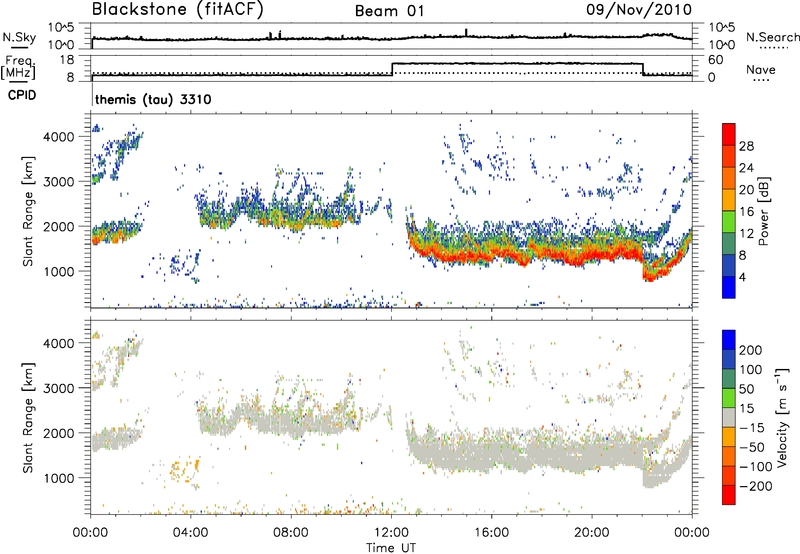800x554 pixels.
Task: Click the "00:00" label at time axis end
Action: [692, 533]
